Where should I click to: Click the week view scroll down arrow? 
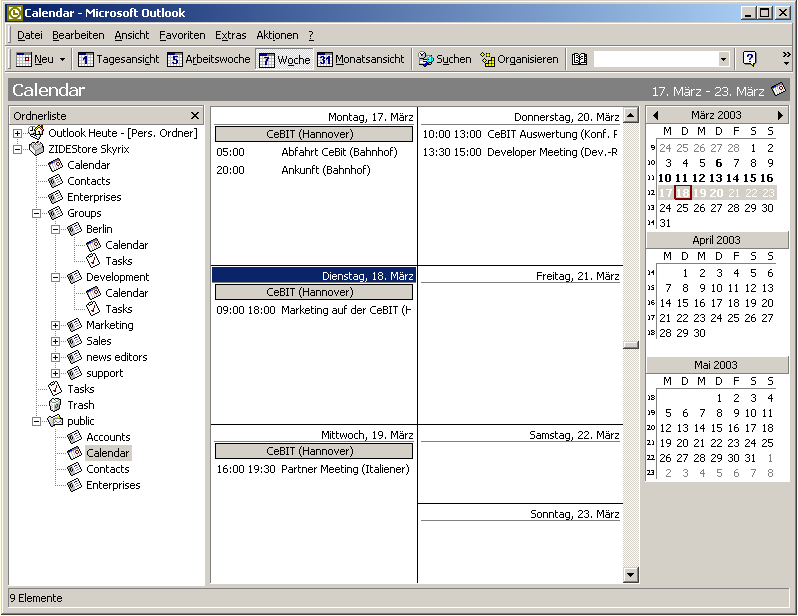pos(631,575)
